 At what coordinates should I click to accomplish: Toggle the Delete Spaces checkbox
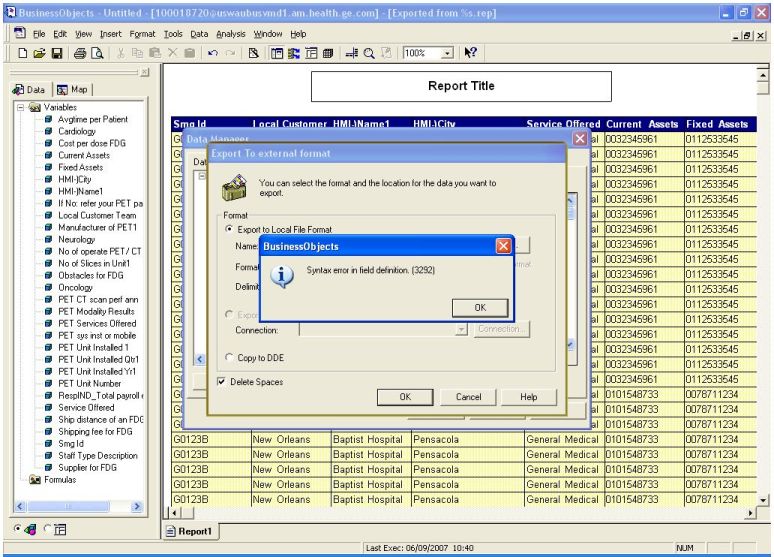(222, 381)
